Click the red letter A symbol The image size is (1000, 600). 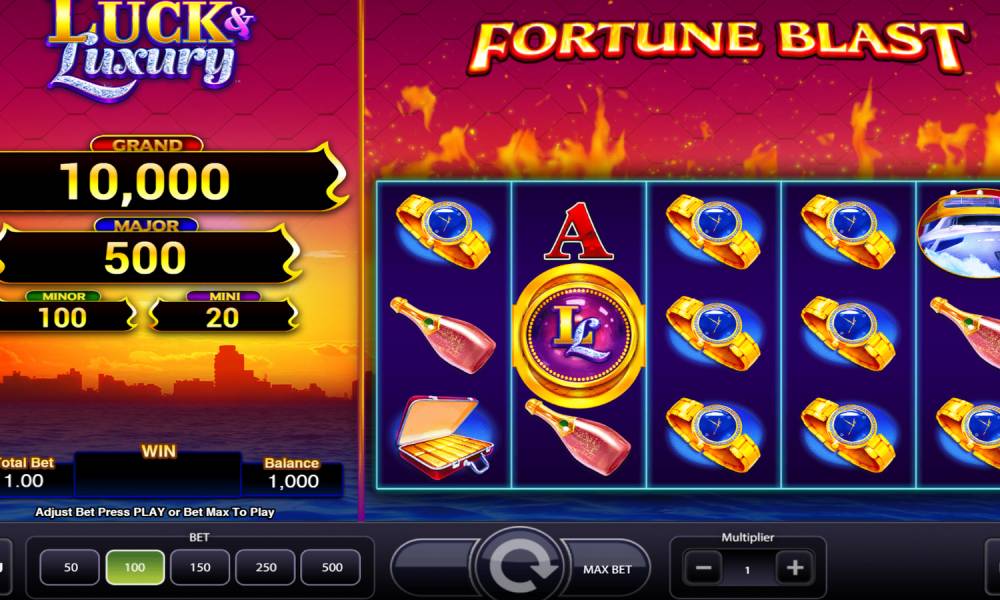578,231
